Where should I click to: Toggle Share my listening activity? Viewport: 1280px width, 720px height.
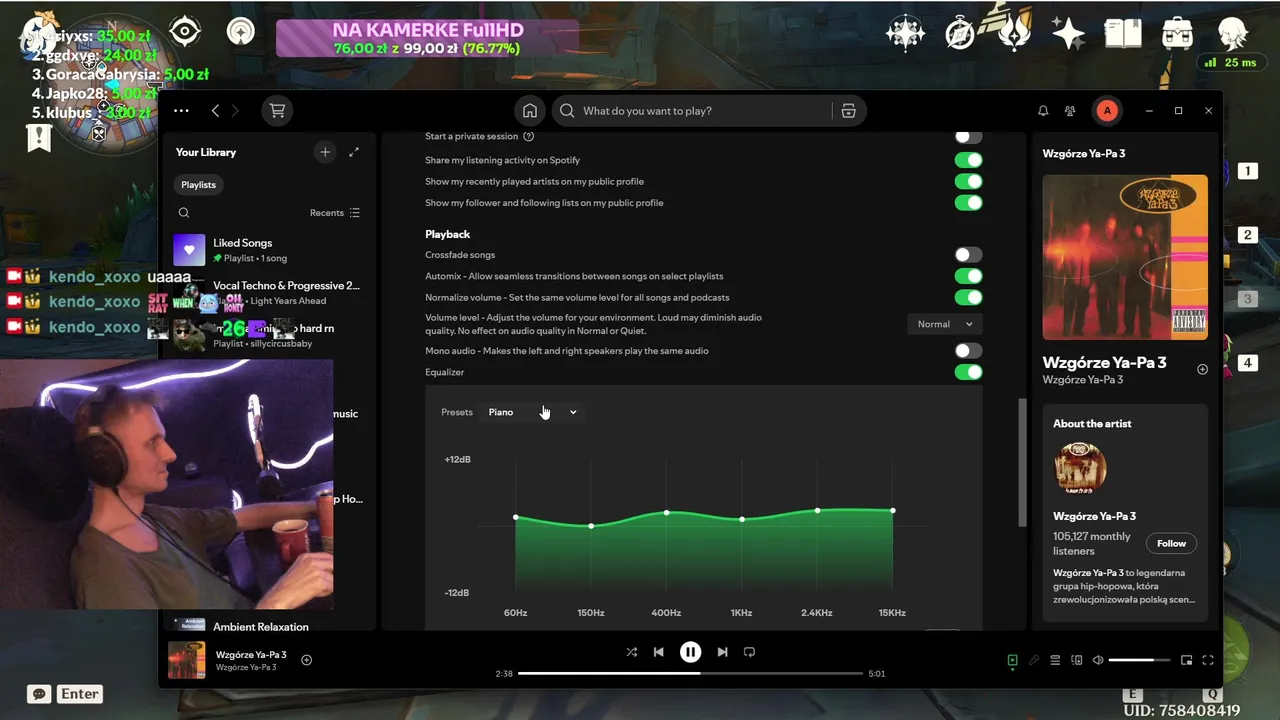pyautogui.click(x=968, y=160)
